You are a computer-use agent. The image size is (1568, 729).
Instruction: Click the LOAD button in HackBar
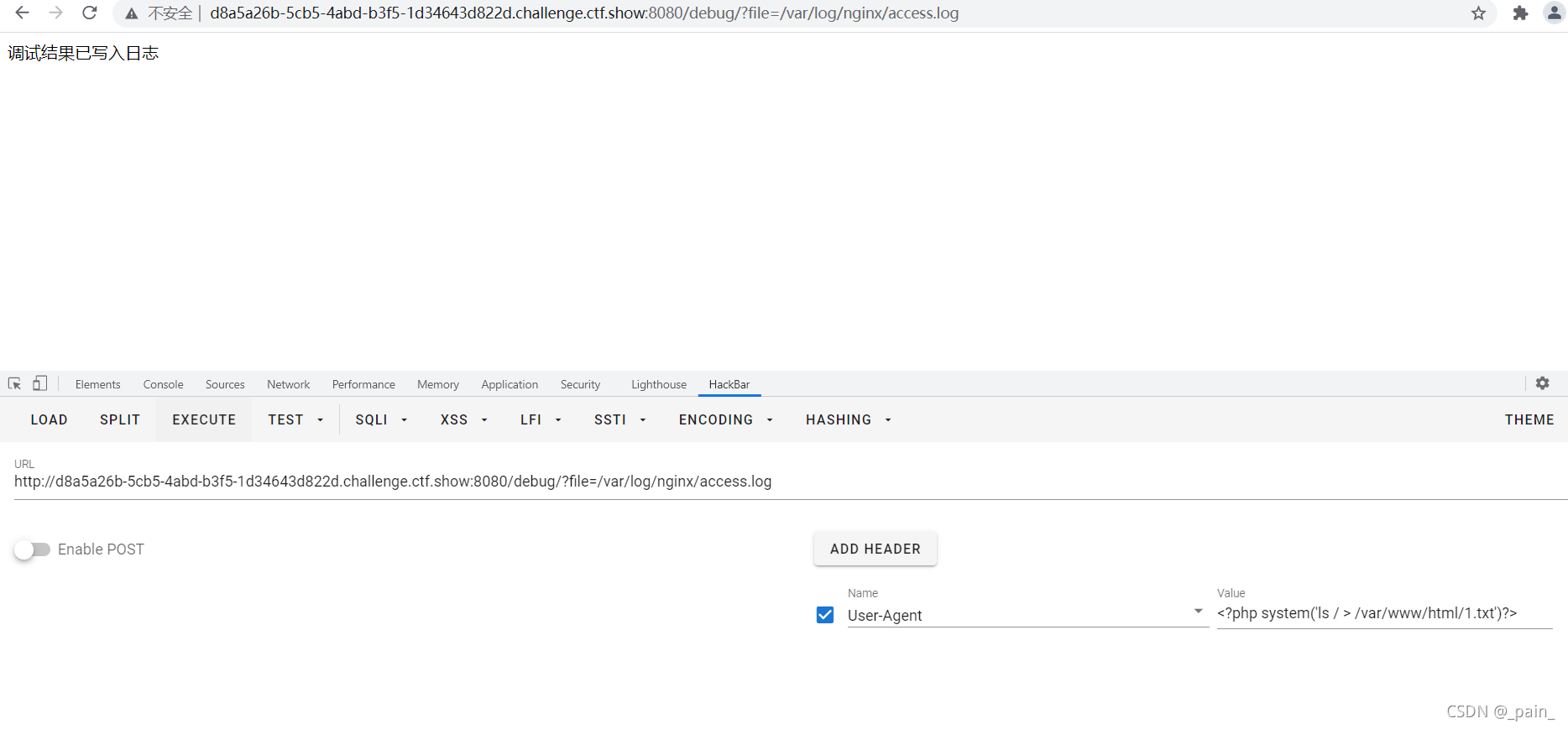(x=49, y=419)
